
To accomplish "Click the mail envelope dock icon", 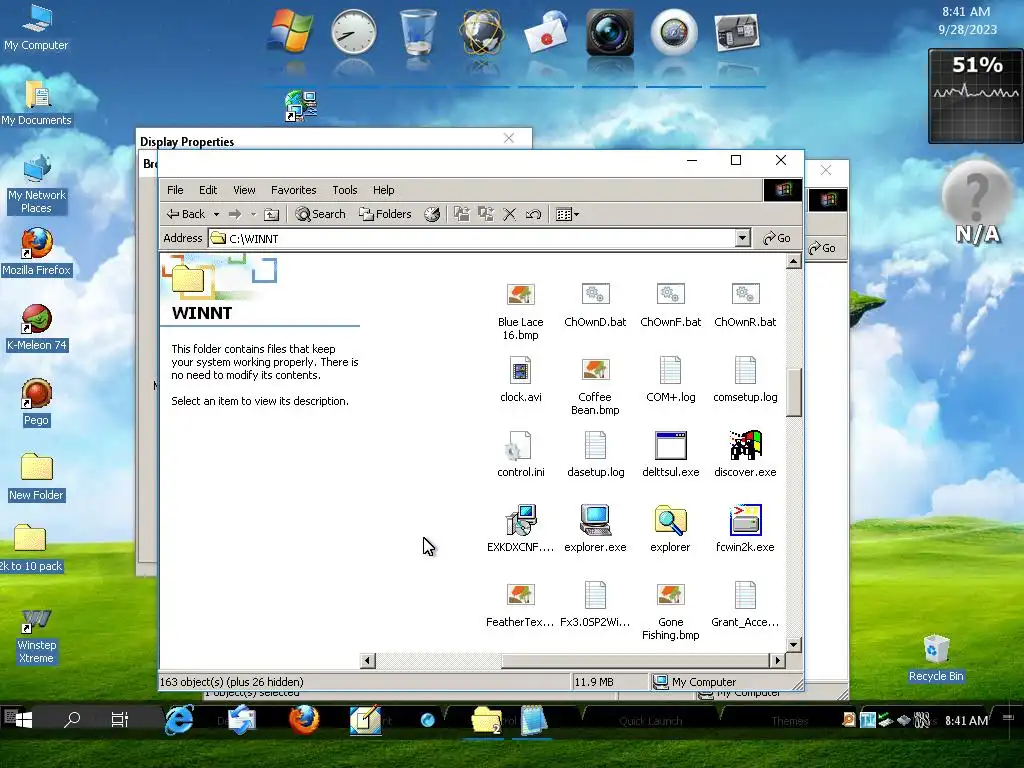I will click(546, 32).
